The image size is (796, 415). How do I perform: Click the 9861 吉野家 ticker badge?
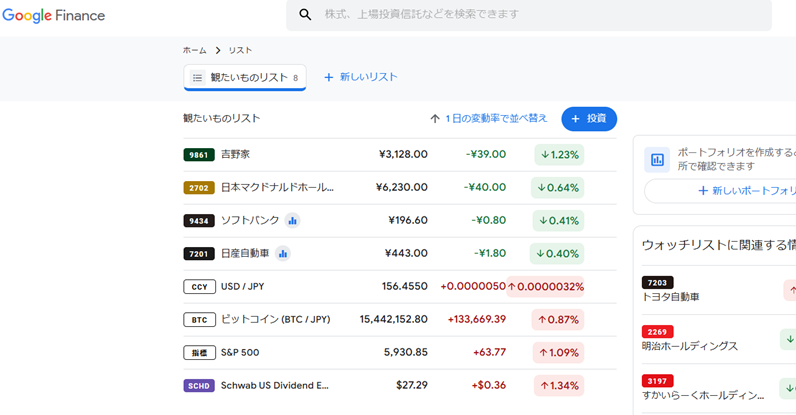[x=199, y=155]
